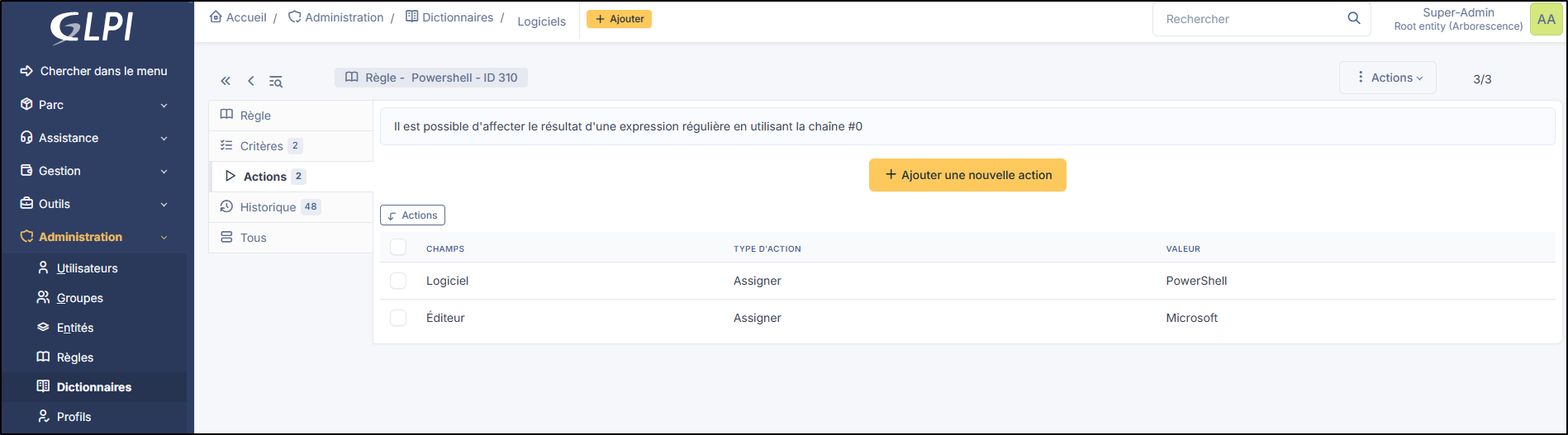
Task: Click the yellow Ajouter button
Action: click(x=619, y=19)
